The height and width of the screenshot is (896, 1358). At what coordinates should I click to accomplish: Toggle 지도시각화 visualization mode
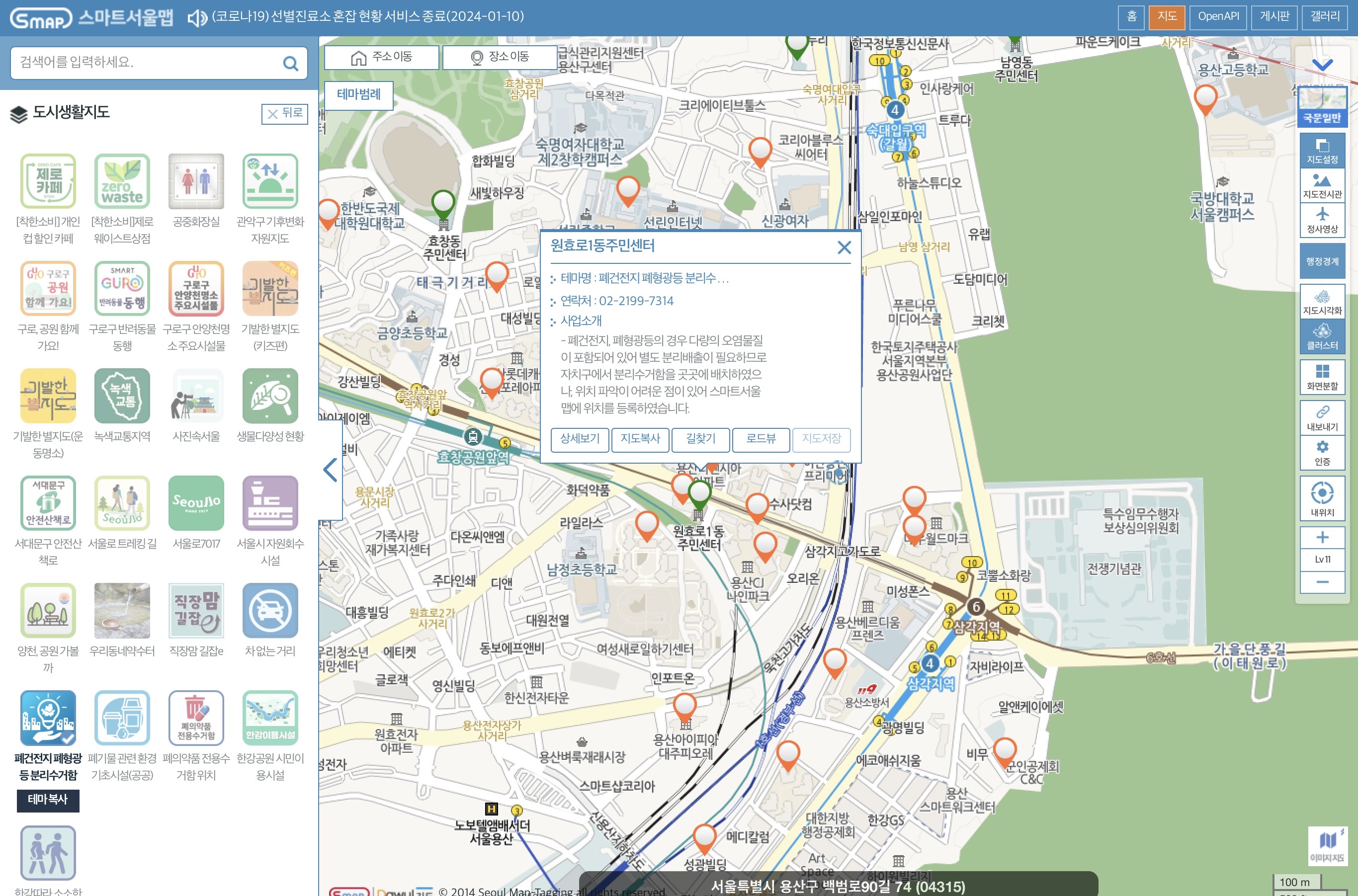[1322, 302]
